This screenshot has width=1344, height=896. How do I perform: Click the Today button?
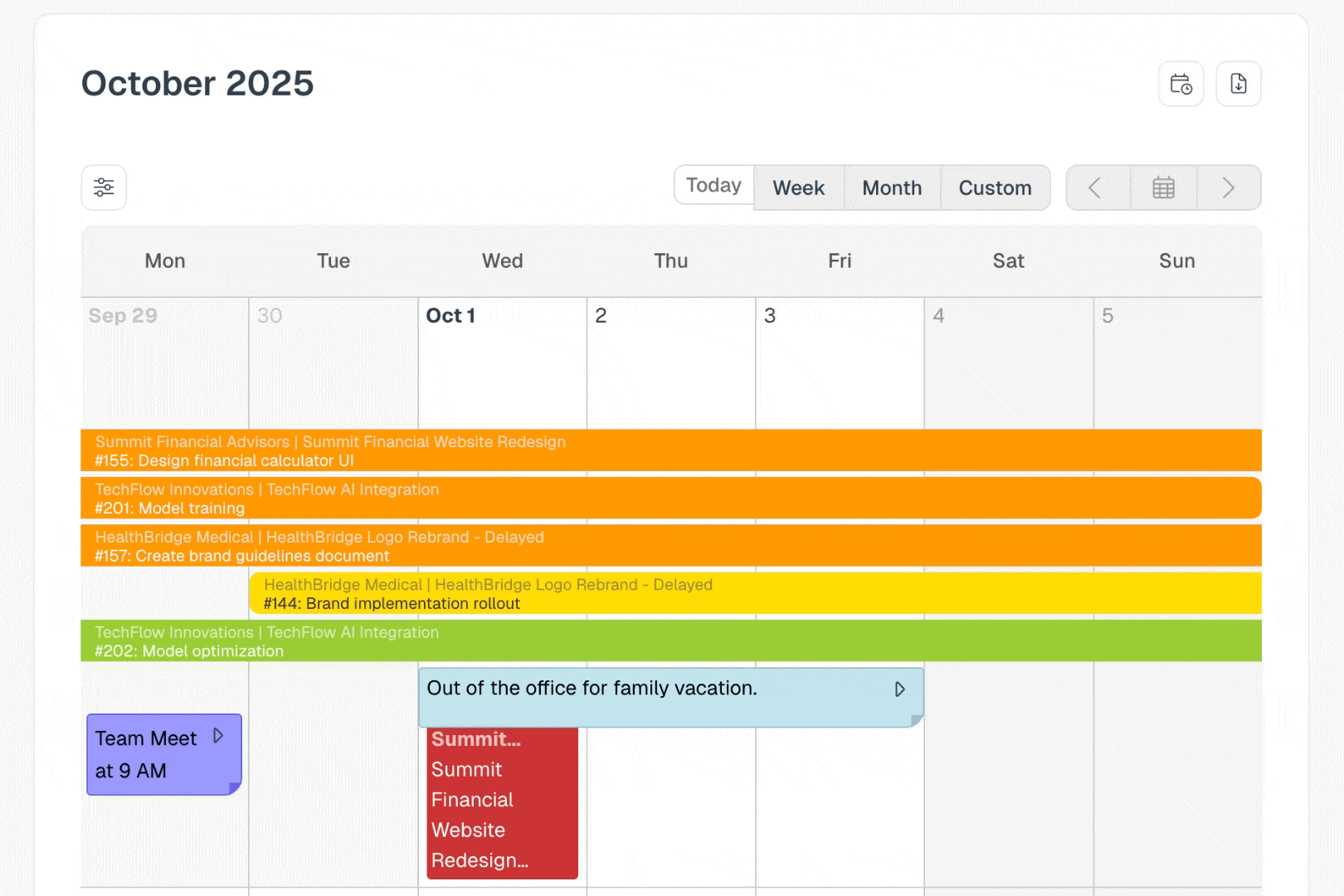coord(713,185)
